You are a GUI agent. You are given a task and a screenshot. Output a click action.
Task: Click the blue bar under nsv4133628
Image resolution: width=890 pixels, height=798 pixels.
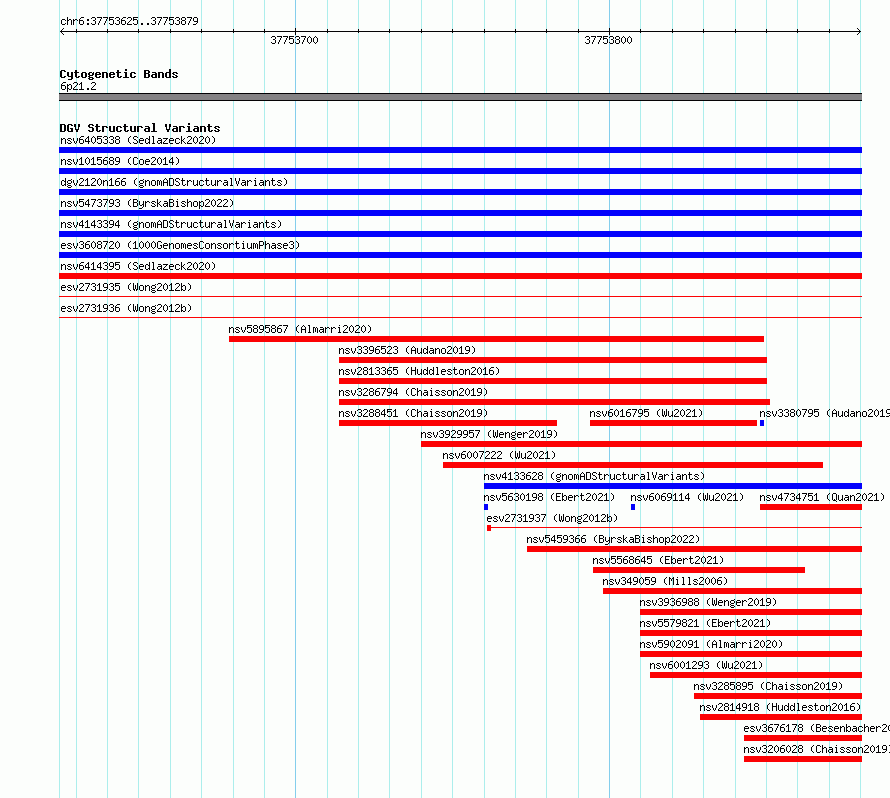pos(673,486)
